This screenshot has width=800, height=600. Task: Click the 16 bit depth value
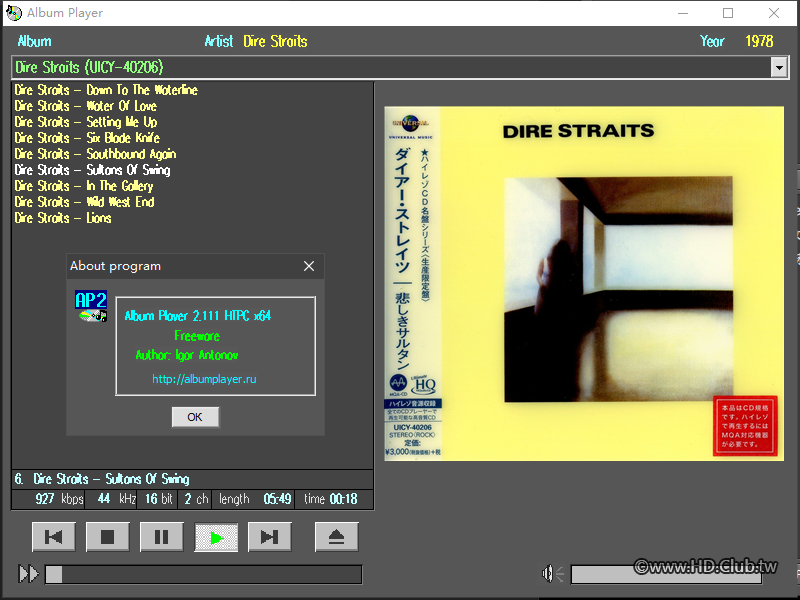(158, 499)
